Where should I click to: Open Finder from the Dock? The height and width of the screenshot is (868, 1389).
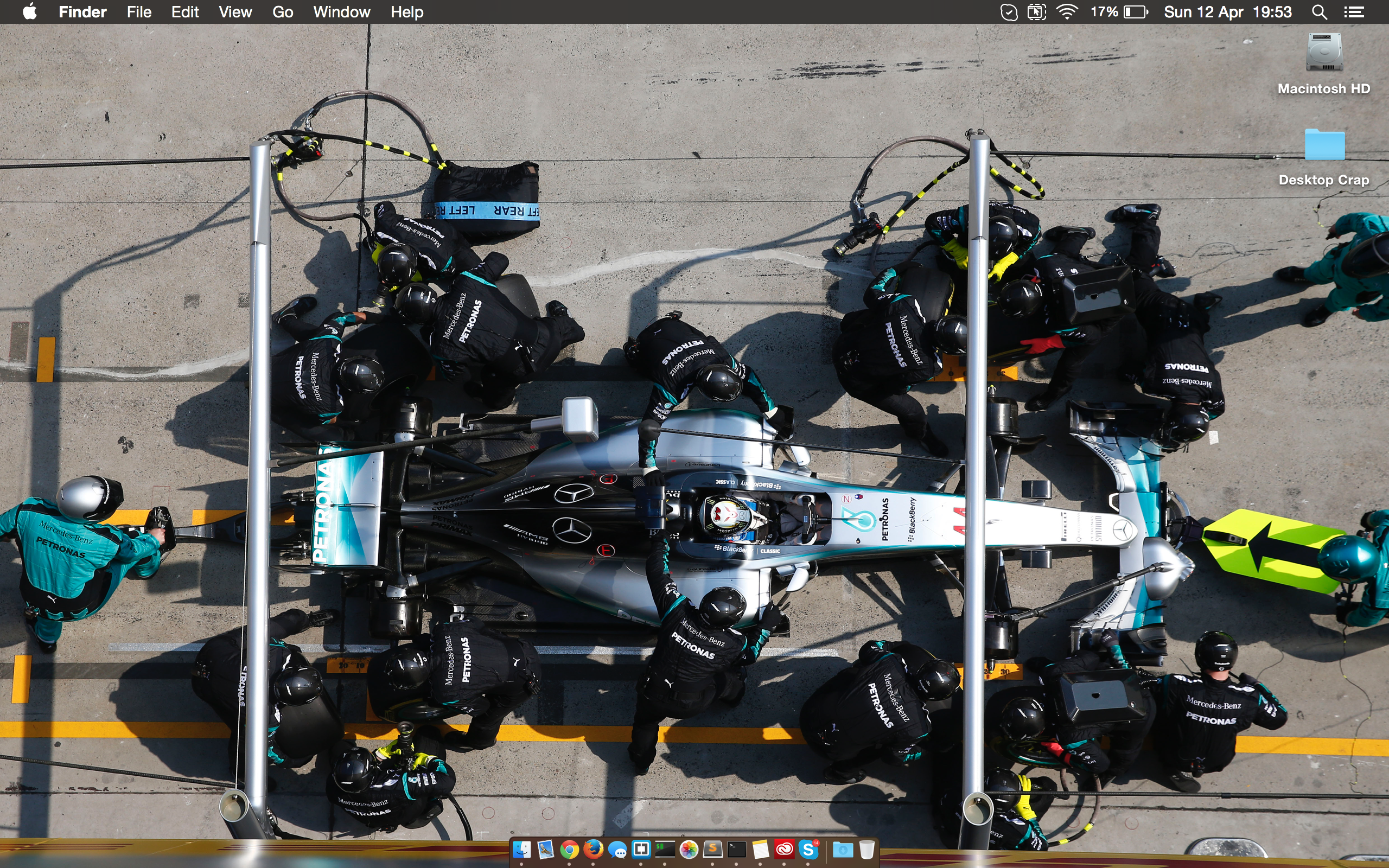521,849
